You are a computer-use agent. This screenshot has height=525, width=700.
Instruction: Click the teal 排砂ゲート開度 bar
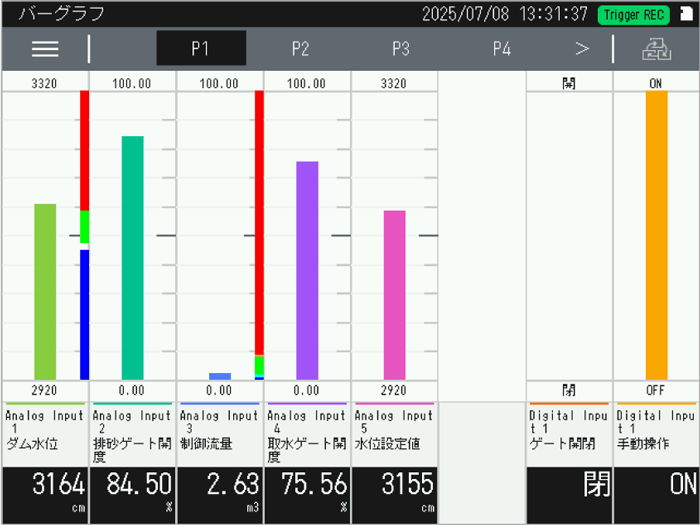(x=132, y=257)
